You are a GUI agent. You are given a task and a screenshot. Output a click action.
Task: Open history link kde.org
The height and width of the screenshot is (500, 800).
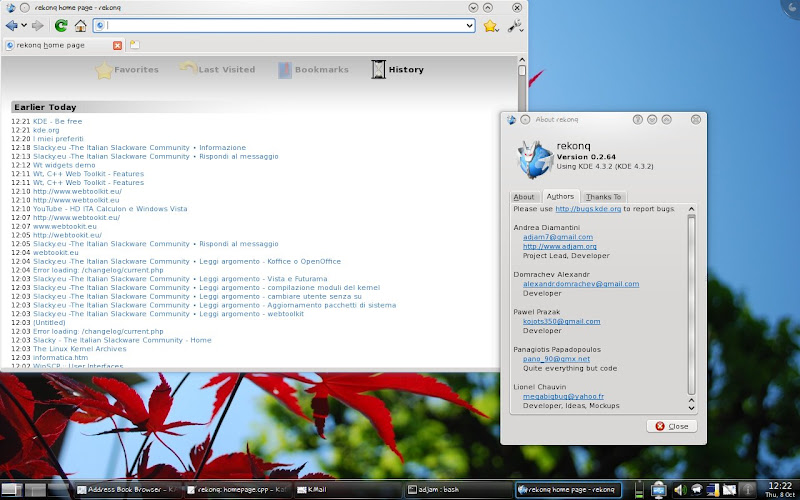[46, 130]
